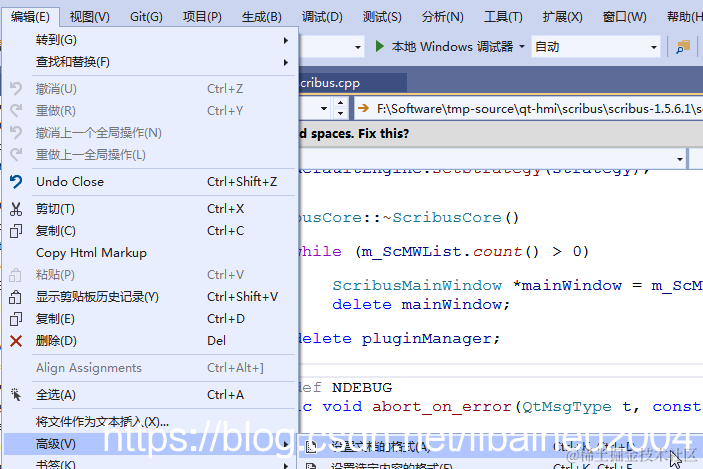Viewport: 703px width, 469px height.
Task: Open the 自动 combo box
Action: point(596,47)
